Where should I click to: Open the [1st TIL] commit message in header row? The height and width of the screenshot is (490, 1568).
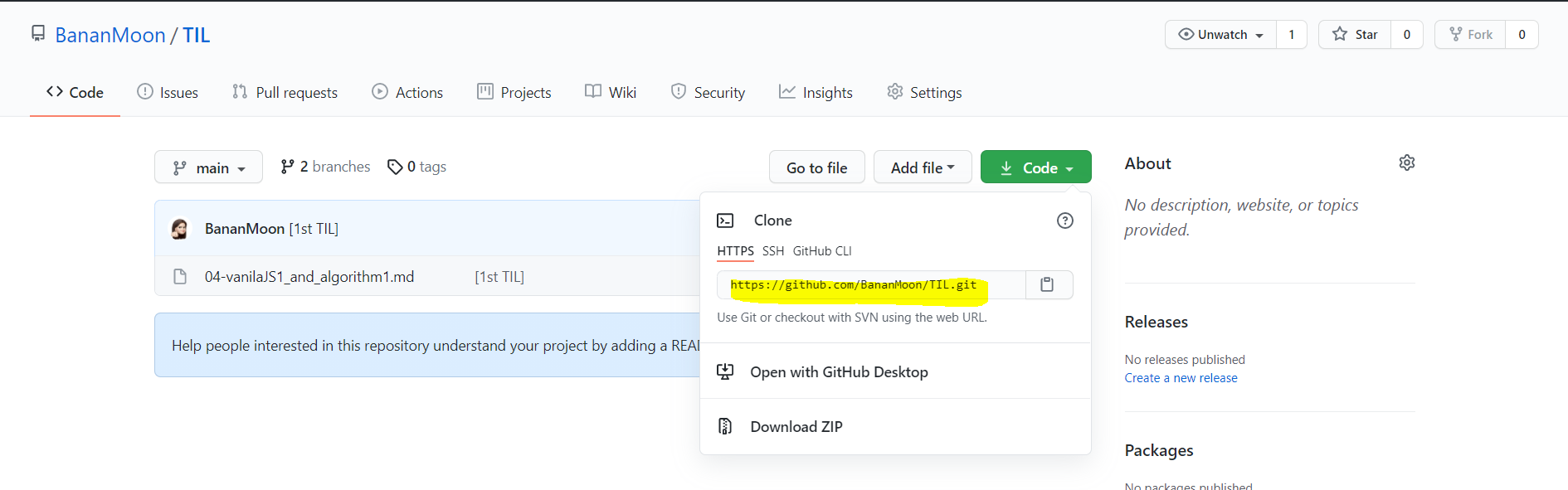click(x=314, y=229)
